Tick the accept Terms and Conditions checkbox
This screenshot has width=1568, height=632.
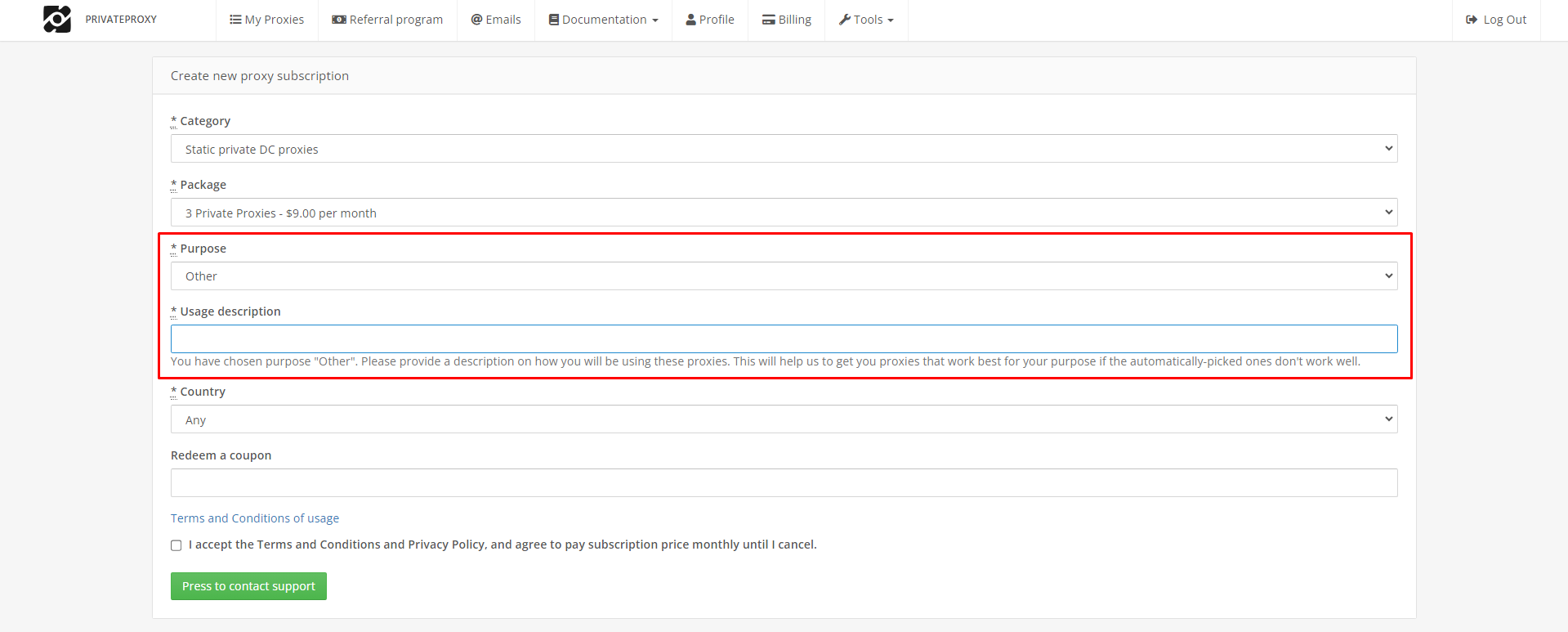[176, 545]
